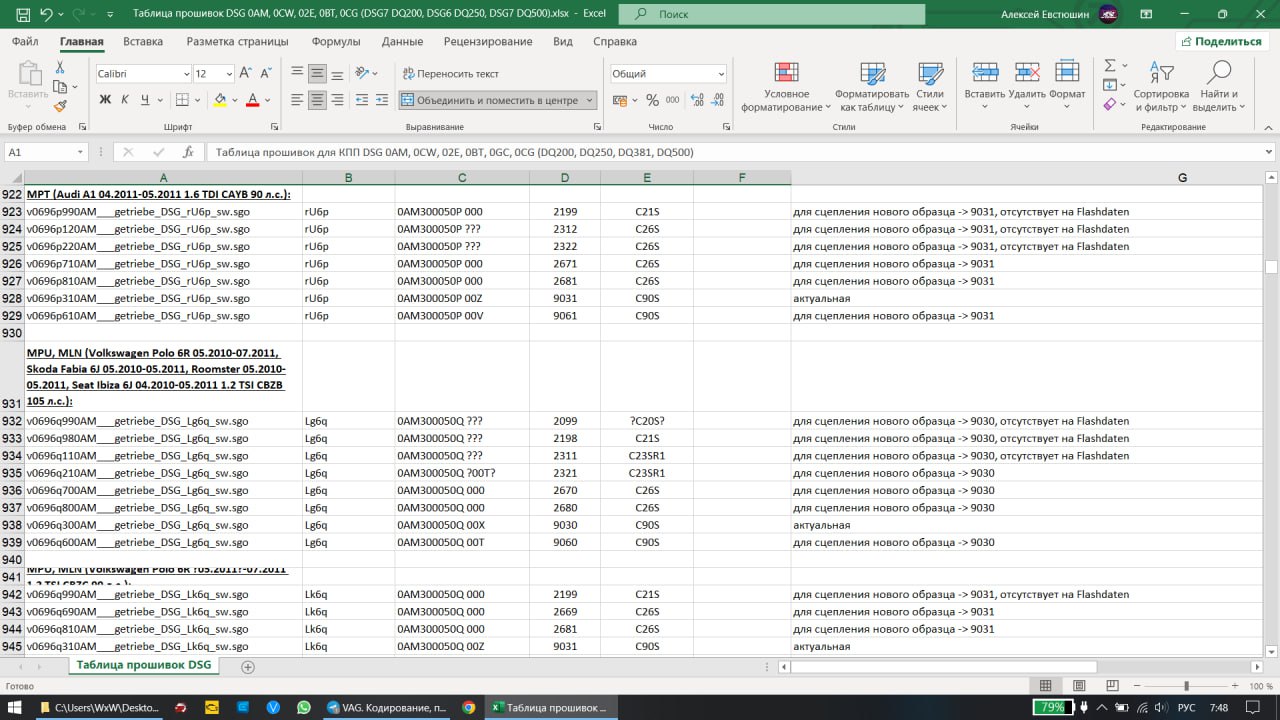This screenshot has height=720, width=1280.
Task: Click the Insert function fx icon
Action: (188, 152)
